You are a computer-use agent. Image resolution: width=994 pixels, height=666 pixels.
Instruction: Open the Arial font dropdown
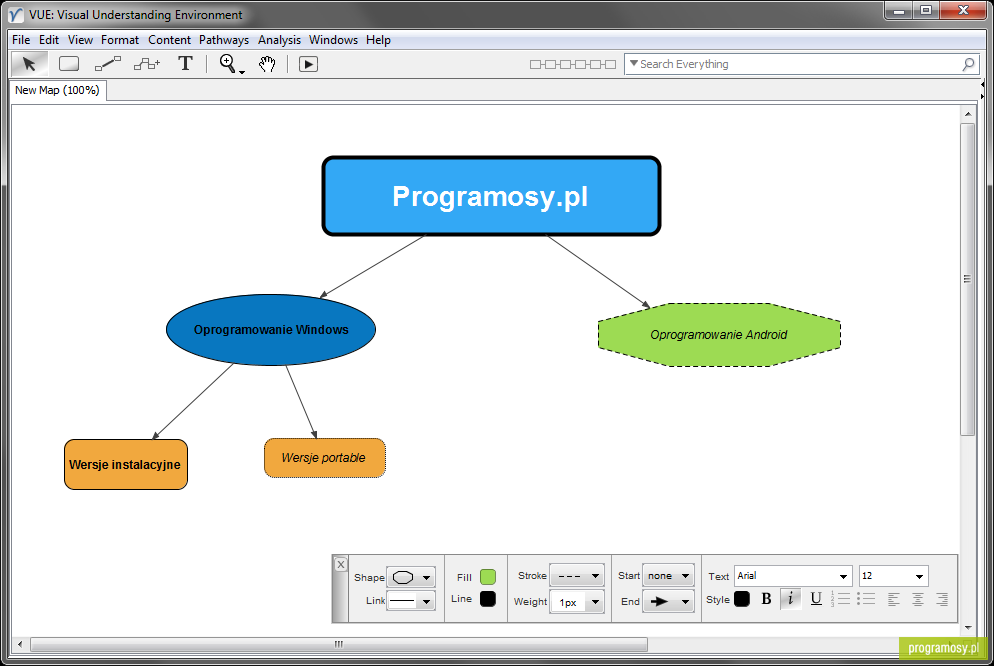(x=792, y=576)
